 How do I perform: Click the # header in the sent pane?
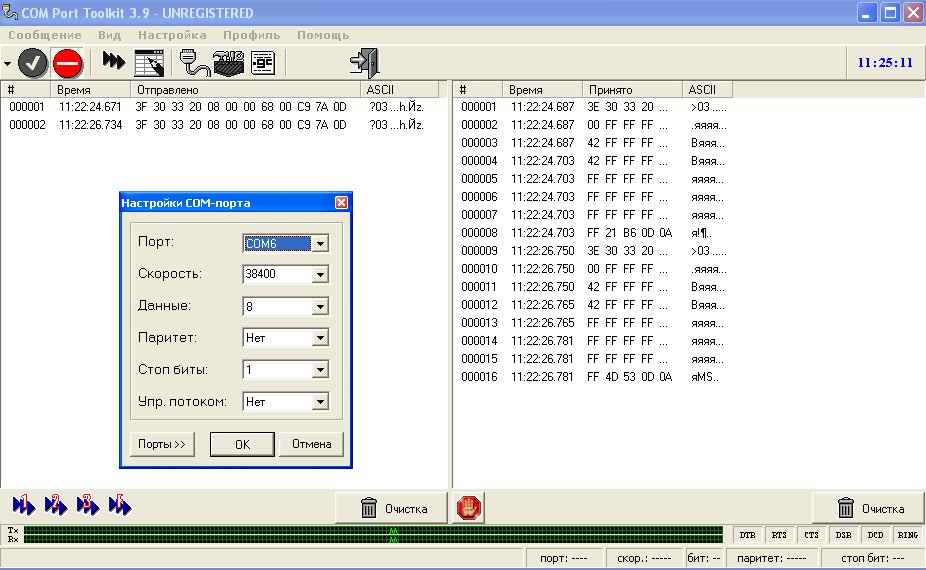(x=25, y=90)
